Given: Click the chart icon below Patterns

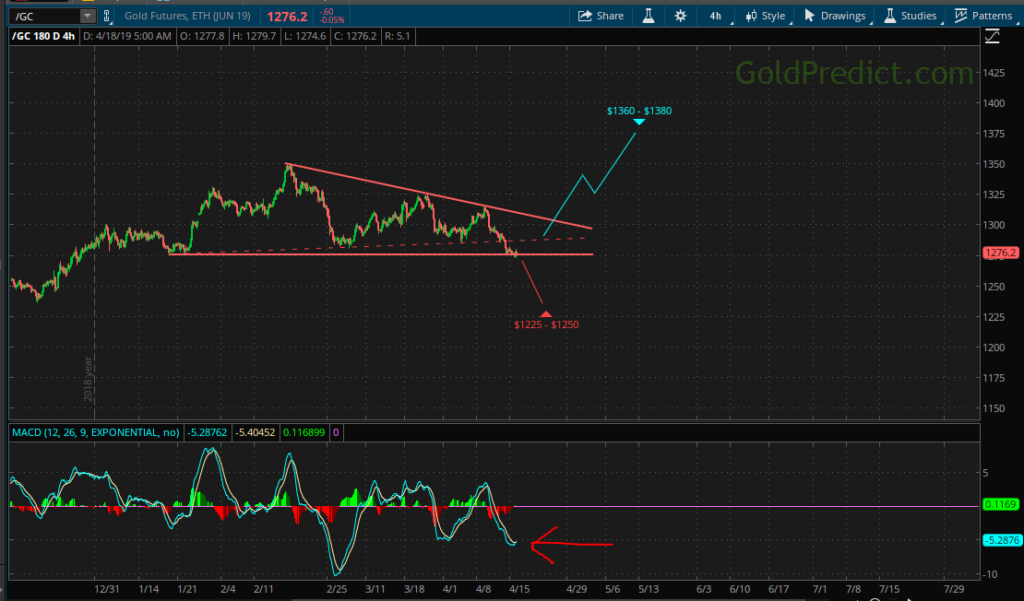Looking at the screenshot, I should [x=991, y=38].
